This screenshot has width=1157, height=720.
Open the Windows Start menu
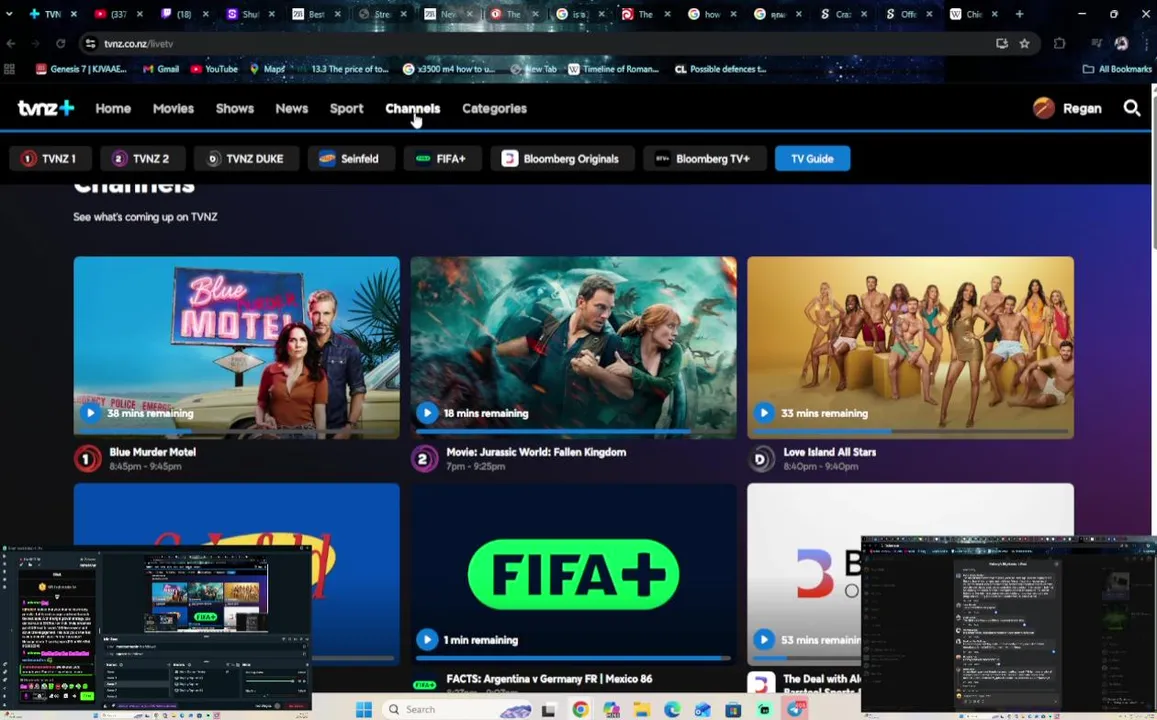pyautogui.click(x=364, y=709)
